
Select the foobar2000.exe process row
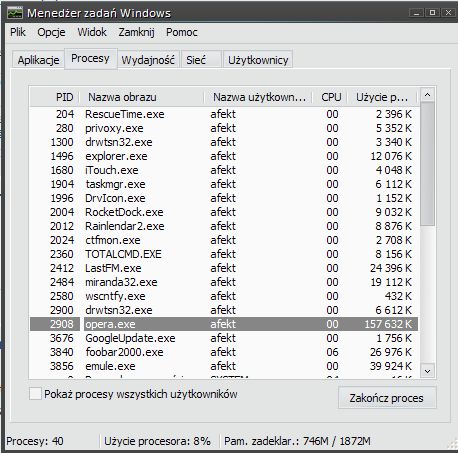(224, 352)
